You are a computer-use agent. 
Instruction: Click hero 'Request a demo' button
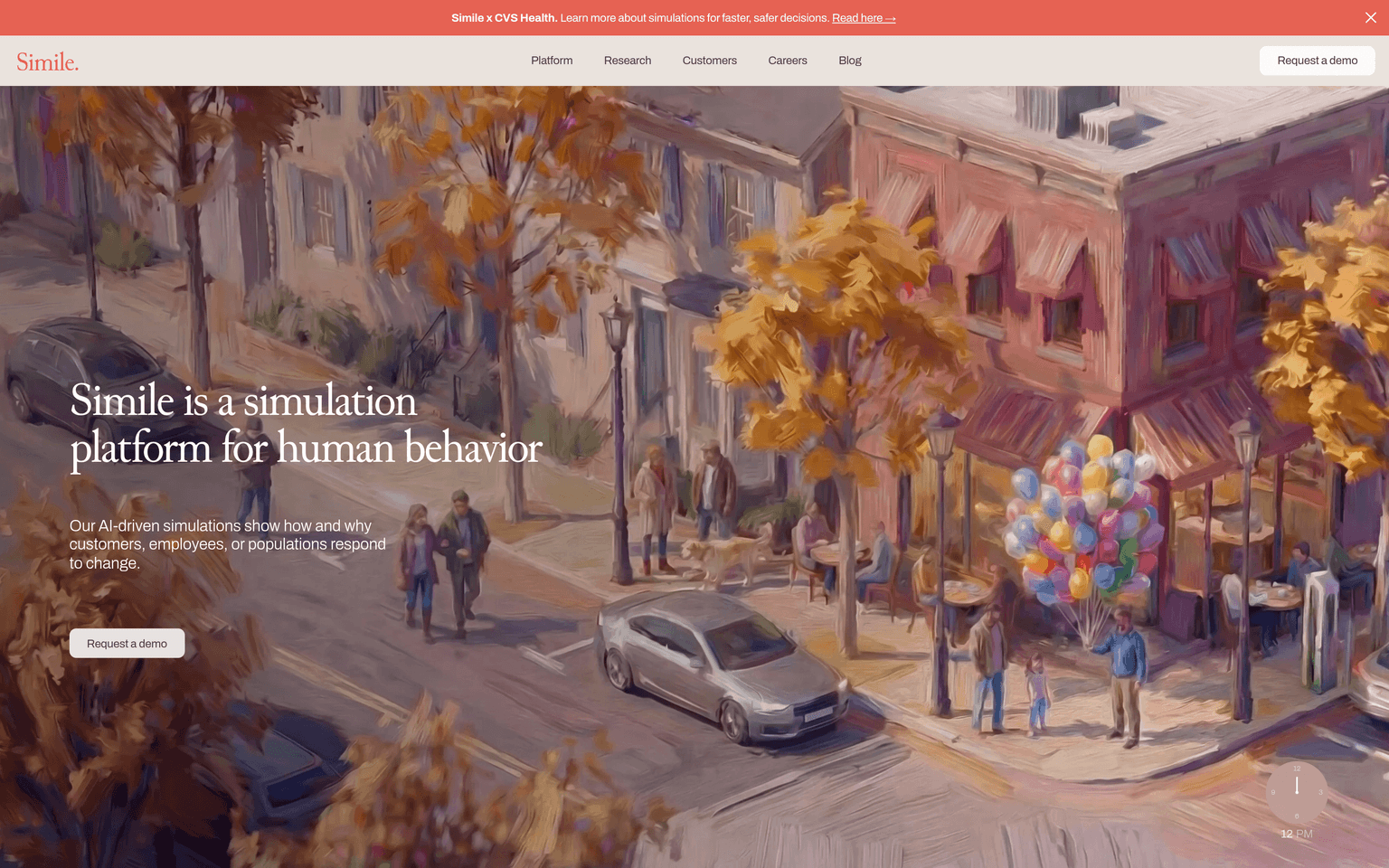[127, 644]
